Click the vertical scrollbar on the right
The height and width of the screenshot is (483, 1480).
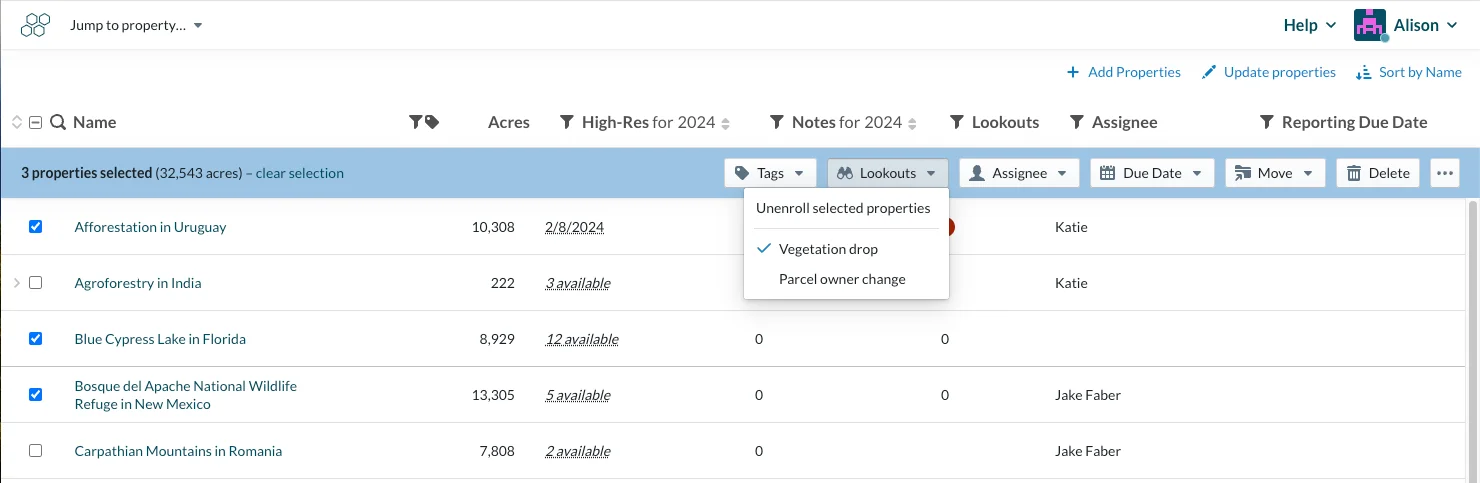click(x=1471, y=340)
